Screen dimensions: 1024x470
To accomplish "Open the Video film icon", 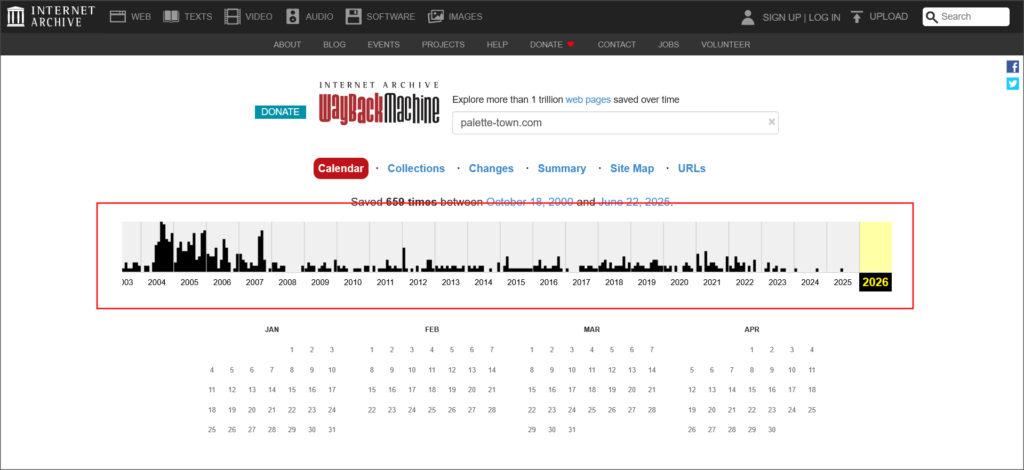I will [232, 16].
